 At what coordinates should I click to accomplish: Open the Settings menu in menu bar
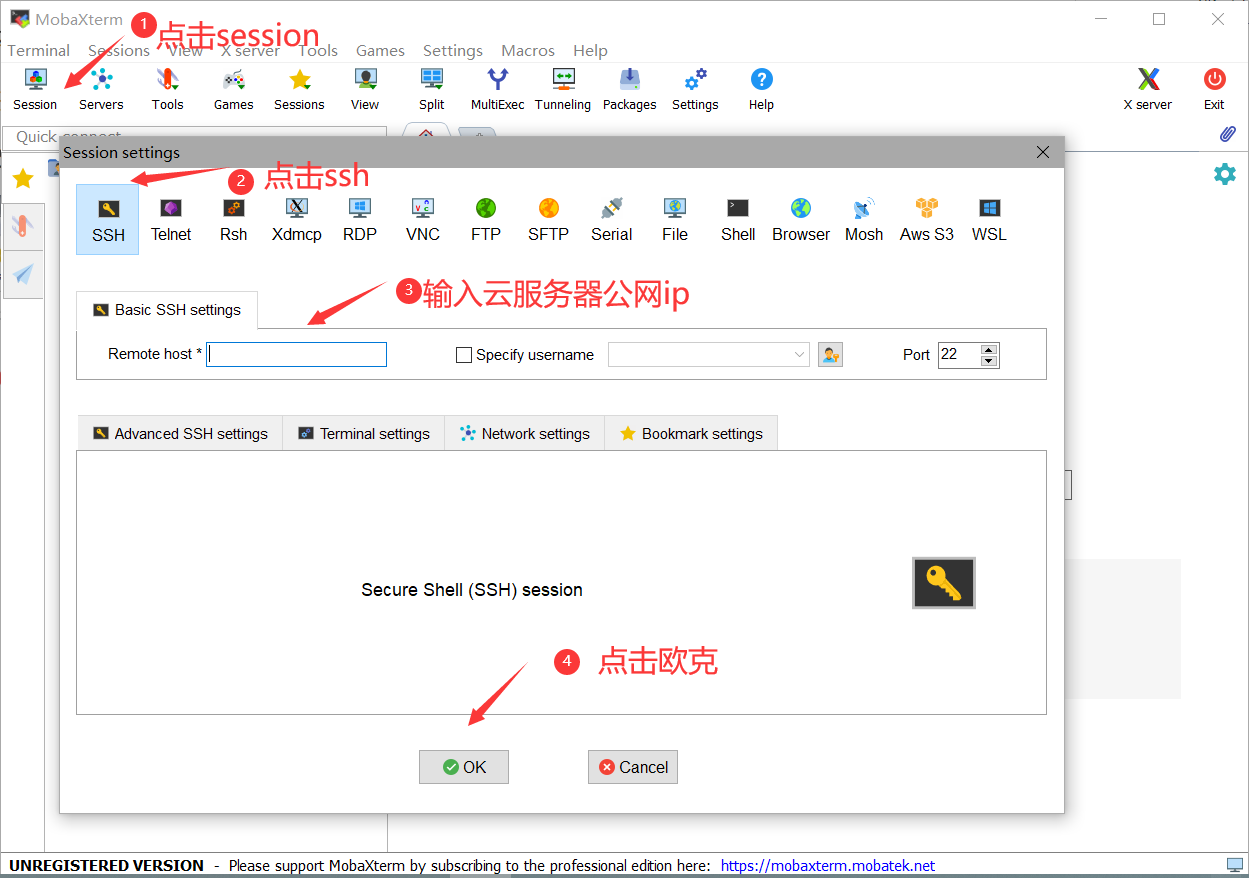pyautogui.click(x=453, y=50)
